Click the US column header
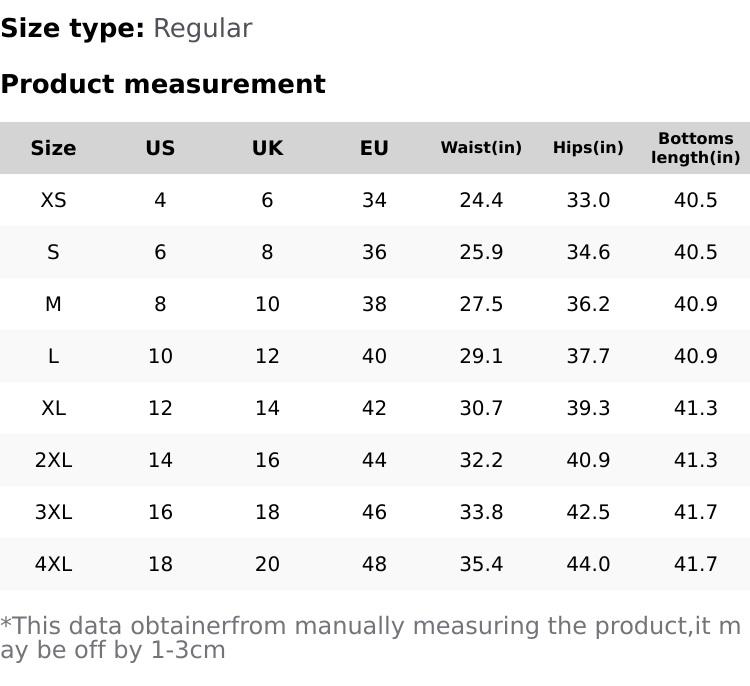The width and height of the screenshot is (750, 686). pyautogui.click(x=160, y=148)
